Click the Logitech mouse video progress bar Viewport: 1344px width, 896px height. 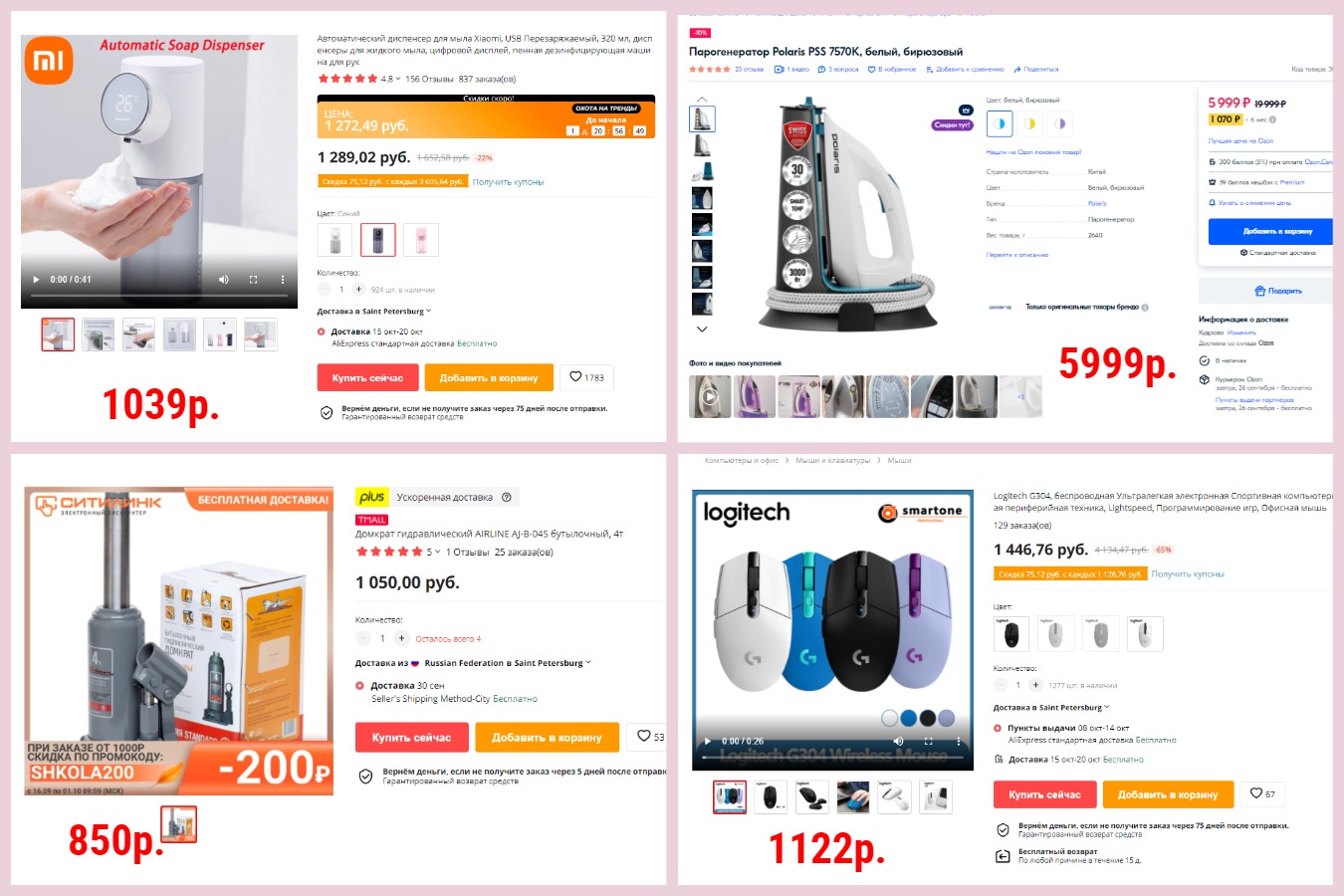tap(832, 757)
